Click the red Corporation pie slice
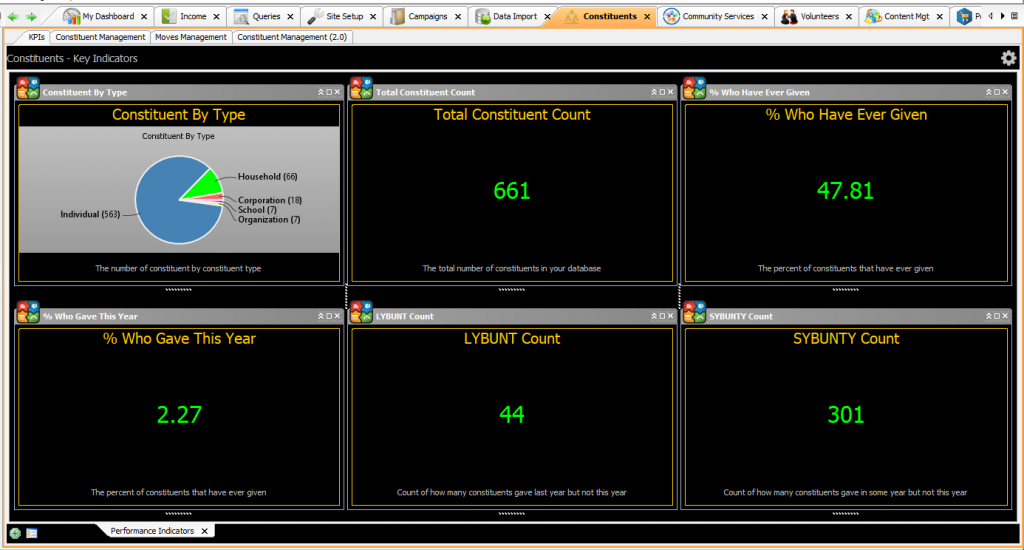Viewport: 1024px width, 550px height. (x=216, y=197)
